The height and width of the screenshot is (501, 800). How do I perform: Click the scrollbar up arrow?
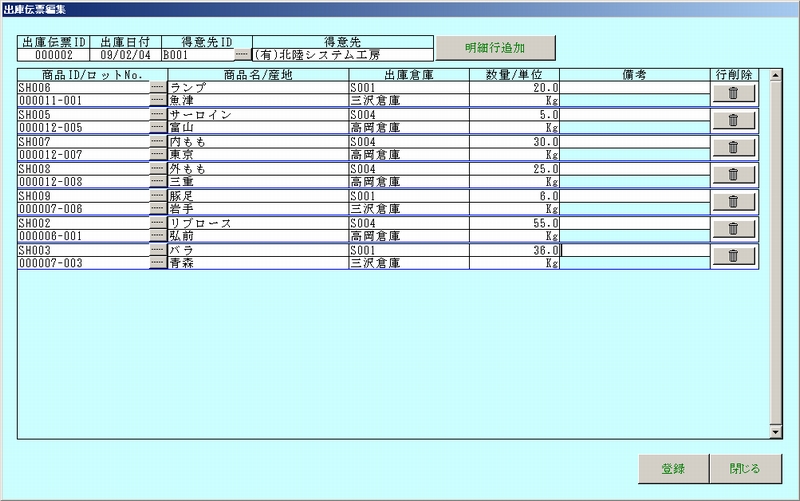[x=775, y=75]
